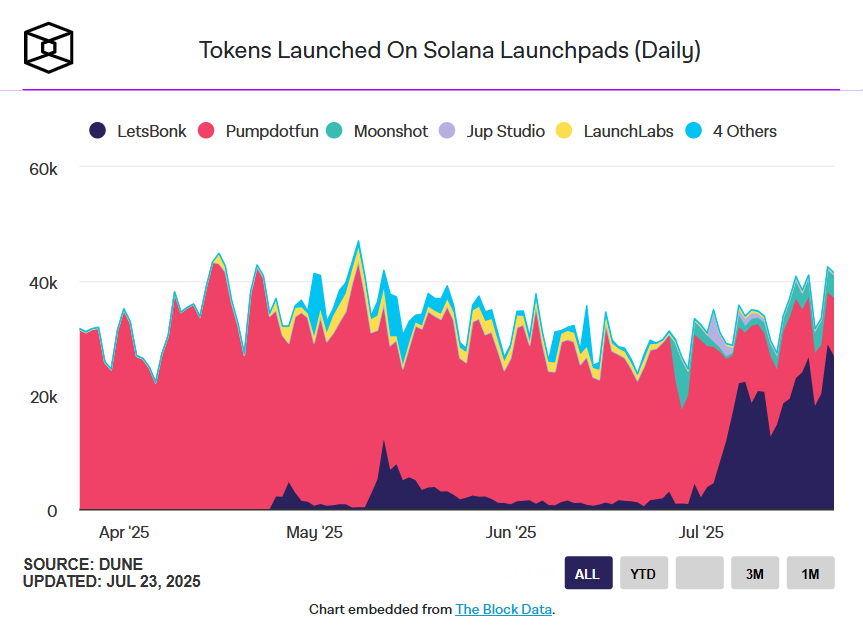Click the lavender Jup Studio legend dot
The image size is (863, 628).
[x=447, y=131]
